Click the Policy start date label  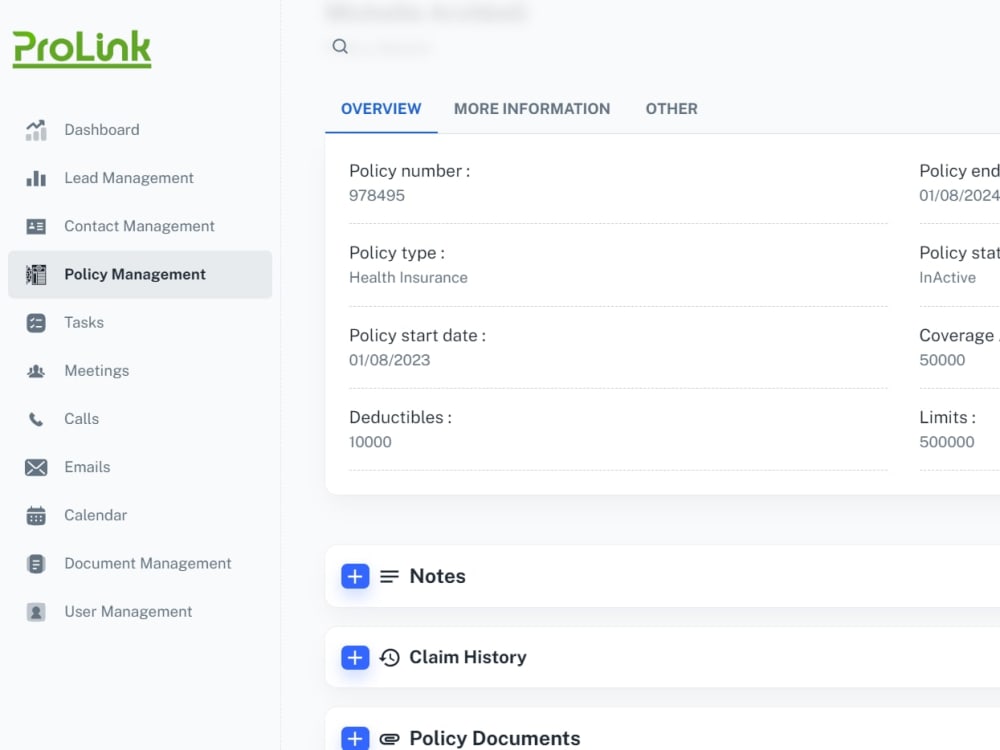click(x=417, y=335)
